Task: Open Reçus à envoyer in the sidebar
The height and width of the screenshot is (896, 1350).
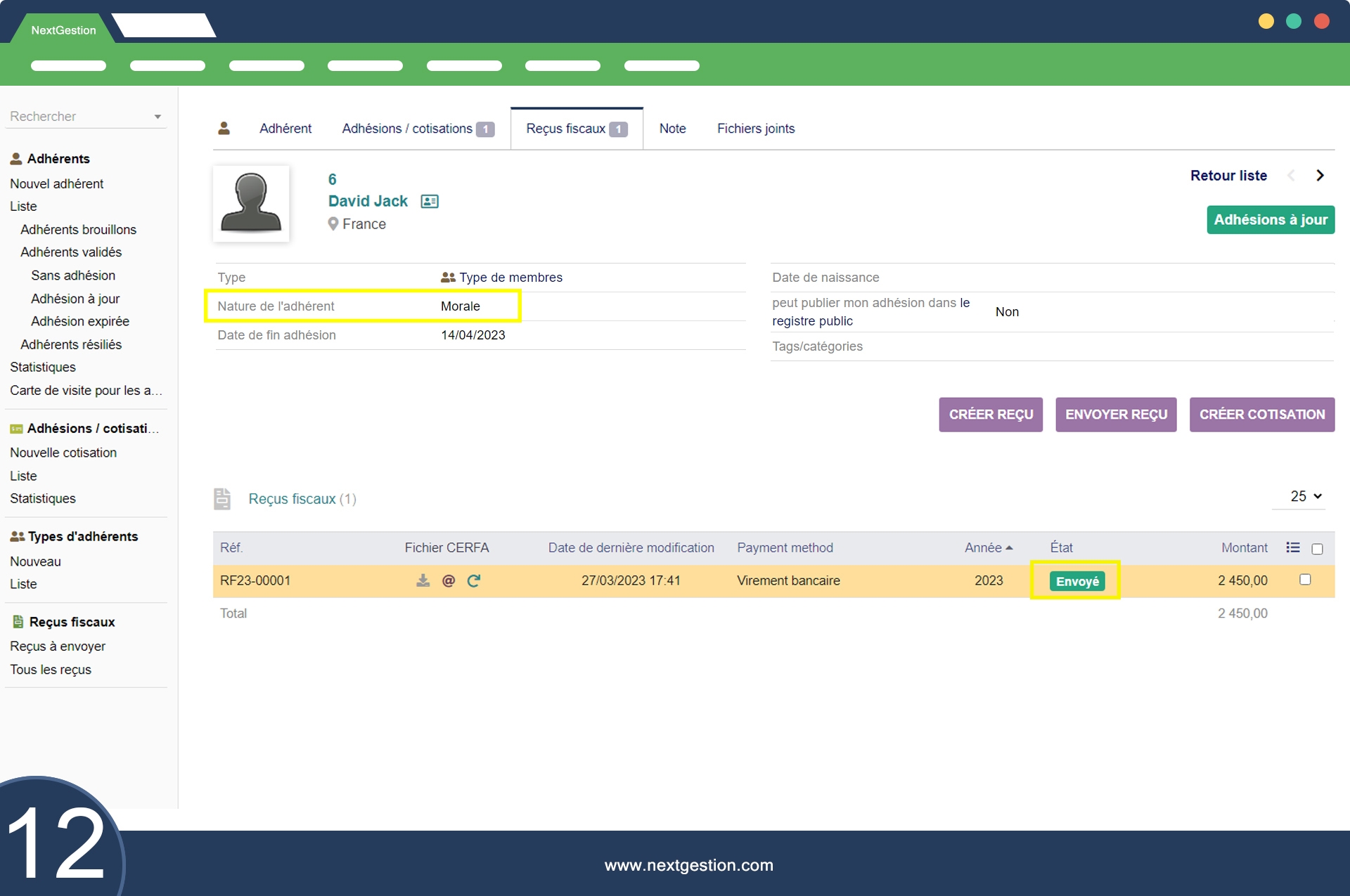Action: coord(58,646)
